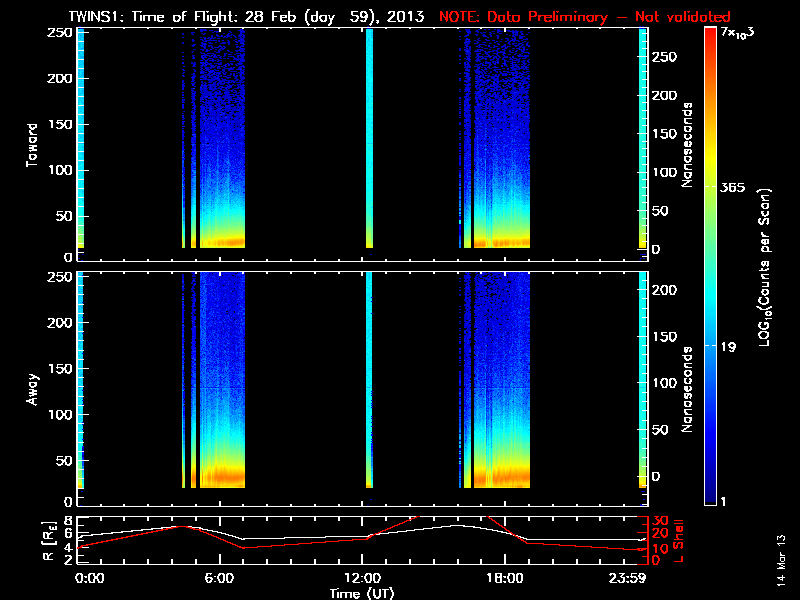Viewport: 800px width, 600px height.
Task: Click the 'Toward' panel axis label
Action: tap(33, 144)
